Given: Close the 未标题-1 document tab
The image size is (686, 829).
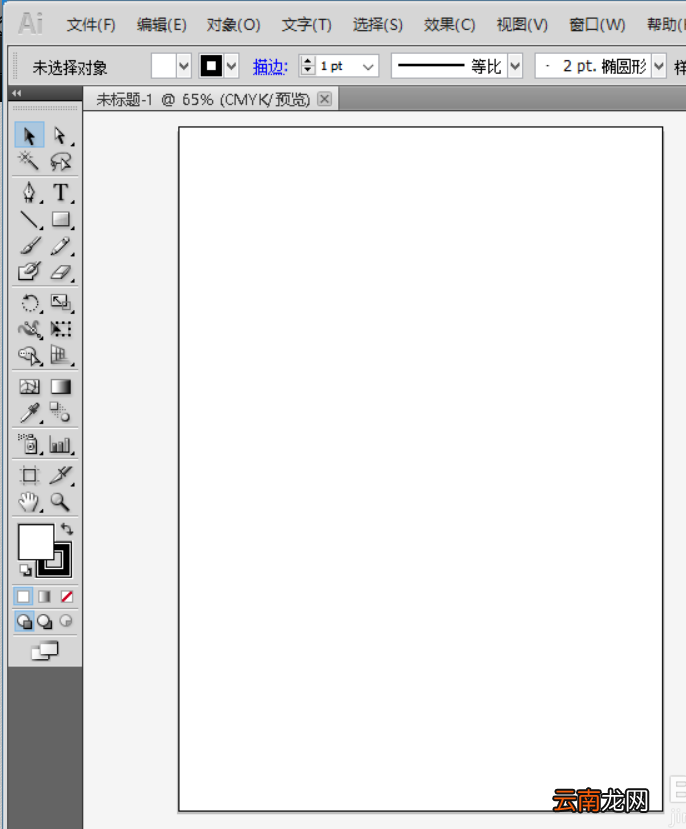Looking at the screenshot, I should point(325,99).
